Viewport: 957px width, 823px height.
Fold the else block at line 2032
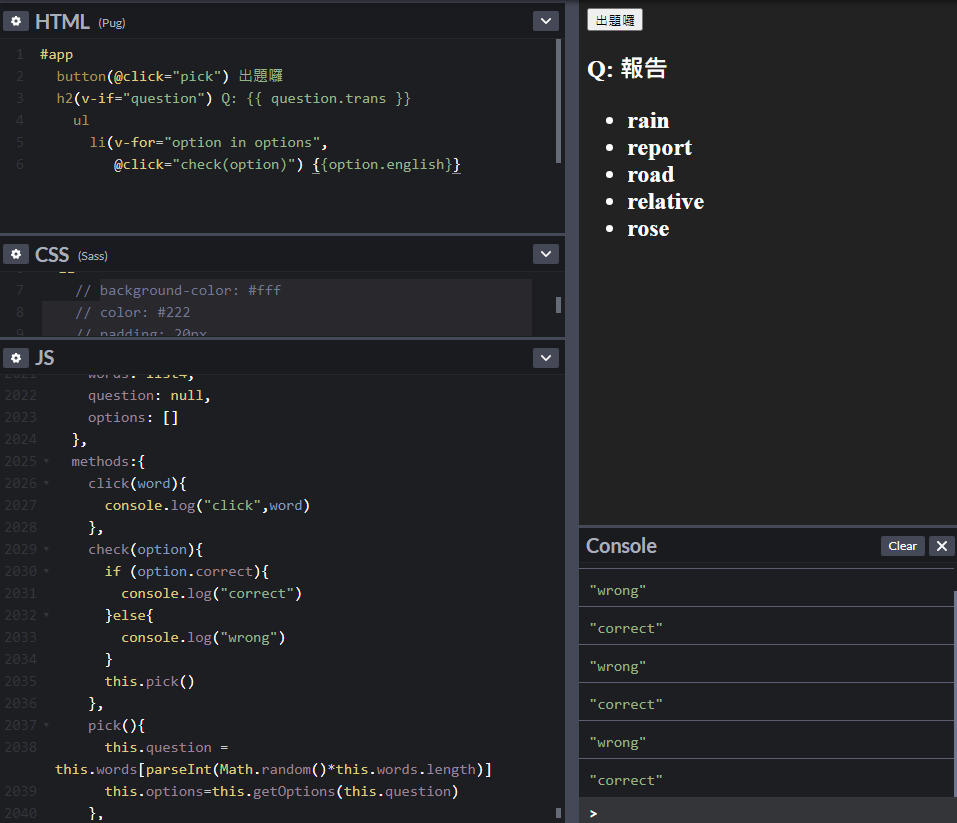pos(46,615)
